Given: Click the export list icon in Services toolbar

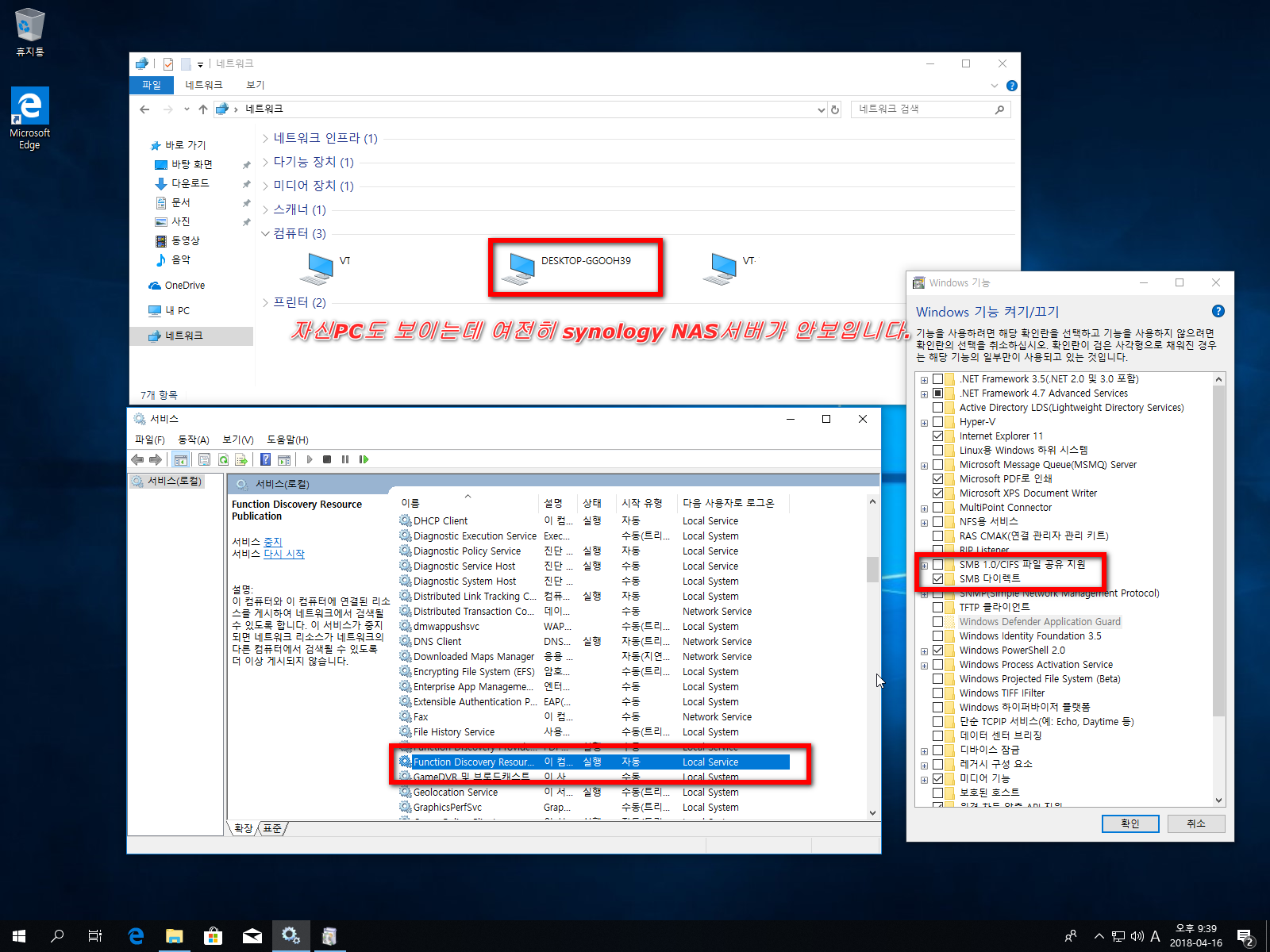Looking at the screenshot, I should tap(241, 459).
